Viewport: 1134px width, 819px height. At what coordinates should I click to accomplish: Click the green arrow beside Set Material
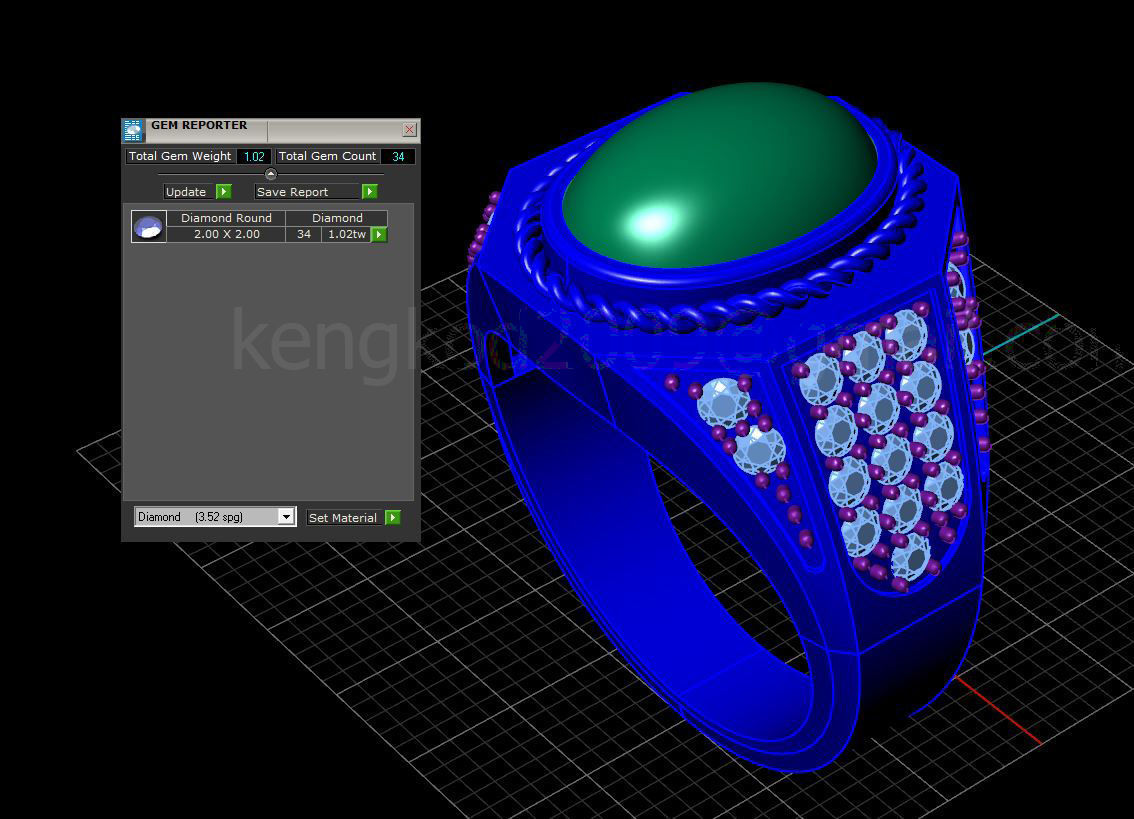click(x=393, y=518)
